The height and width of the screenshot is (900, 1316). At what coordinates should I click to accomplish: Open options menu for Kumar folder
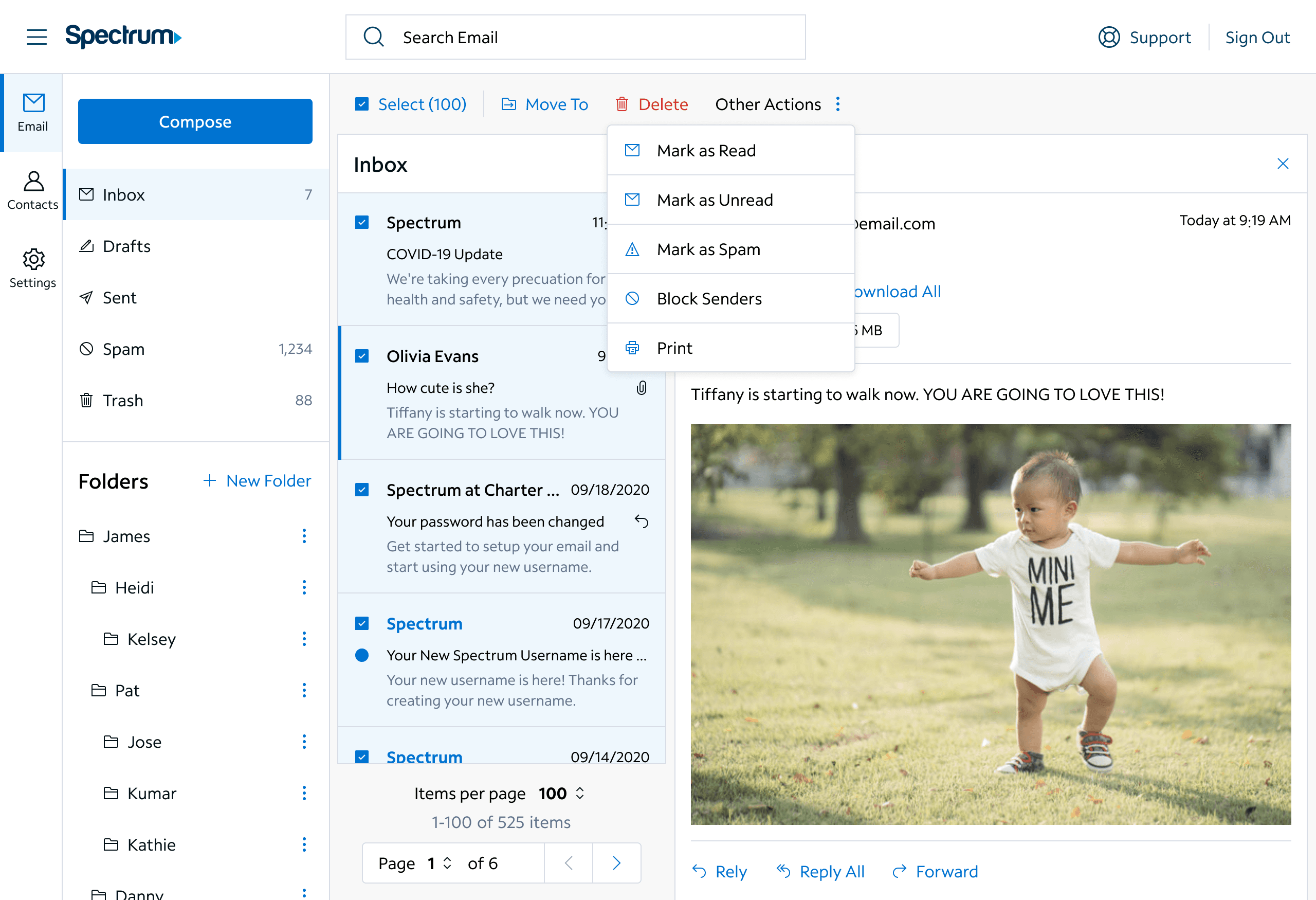(304, 793)
